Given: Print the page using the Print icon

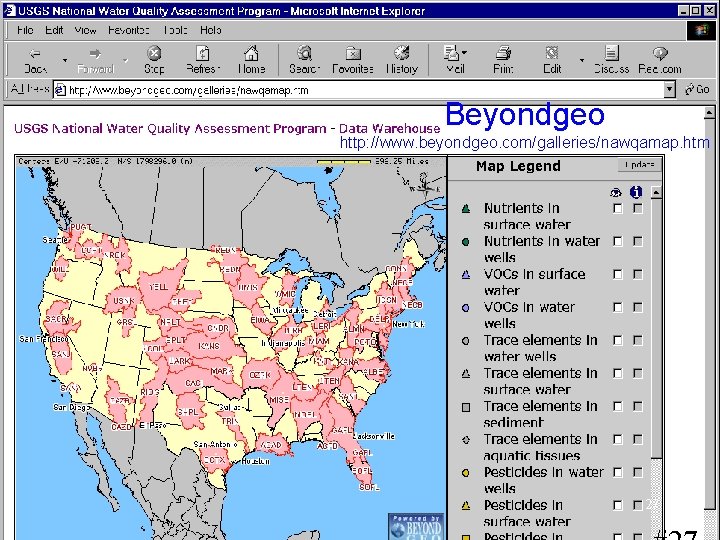Looking at the screenshot, I should point(503,60).
